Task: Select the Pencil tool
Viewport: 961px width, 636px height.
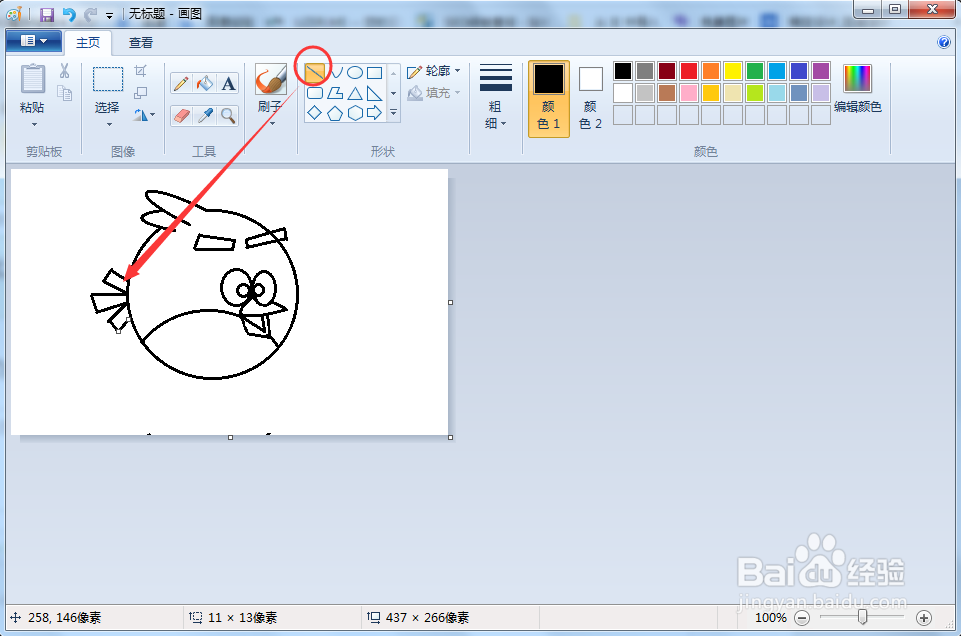Action: (x=181, y=83)
